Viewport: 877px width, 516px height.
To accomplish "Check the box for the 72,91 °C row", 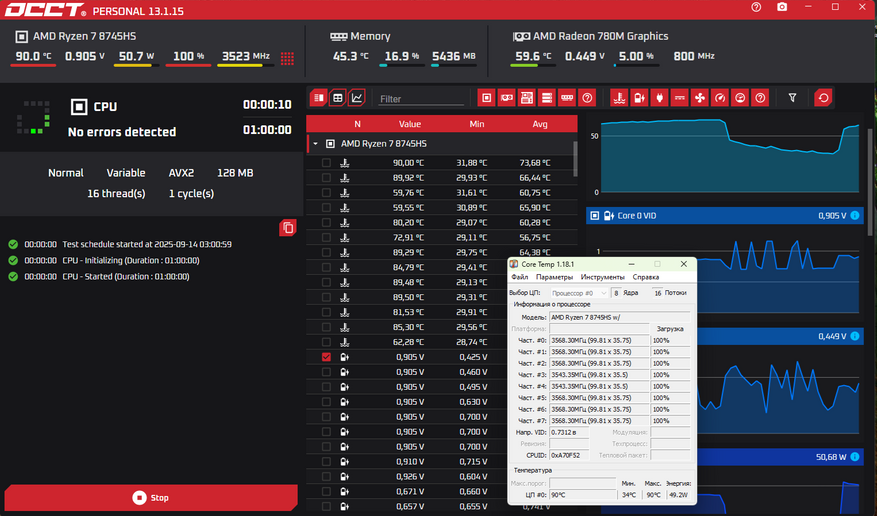I will (326, 237).
